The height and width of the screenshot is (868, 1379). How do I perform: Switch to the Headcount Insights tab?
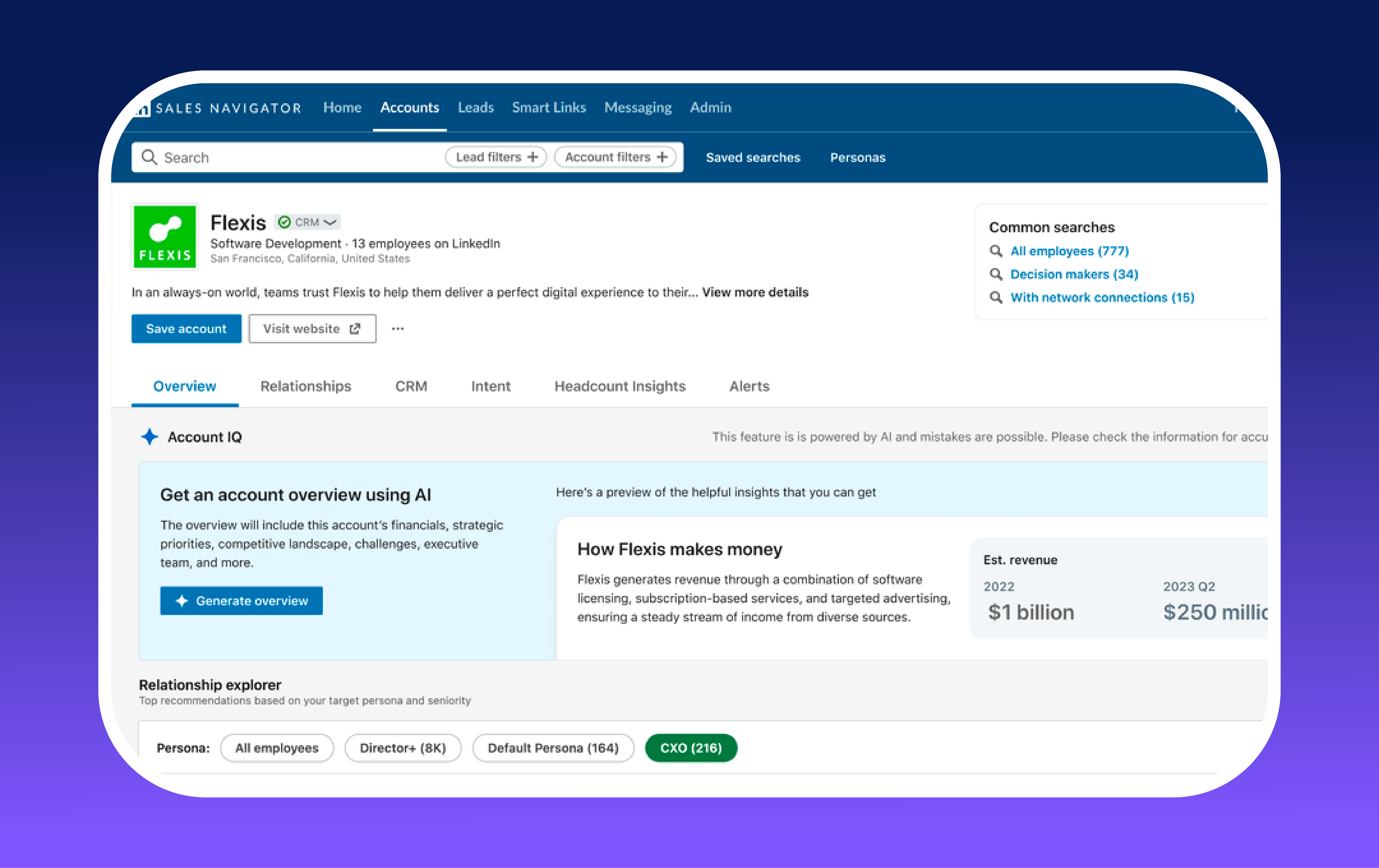point(620,386)
